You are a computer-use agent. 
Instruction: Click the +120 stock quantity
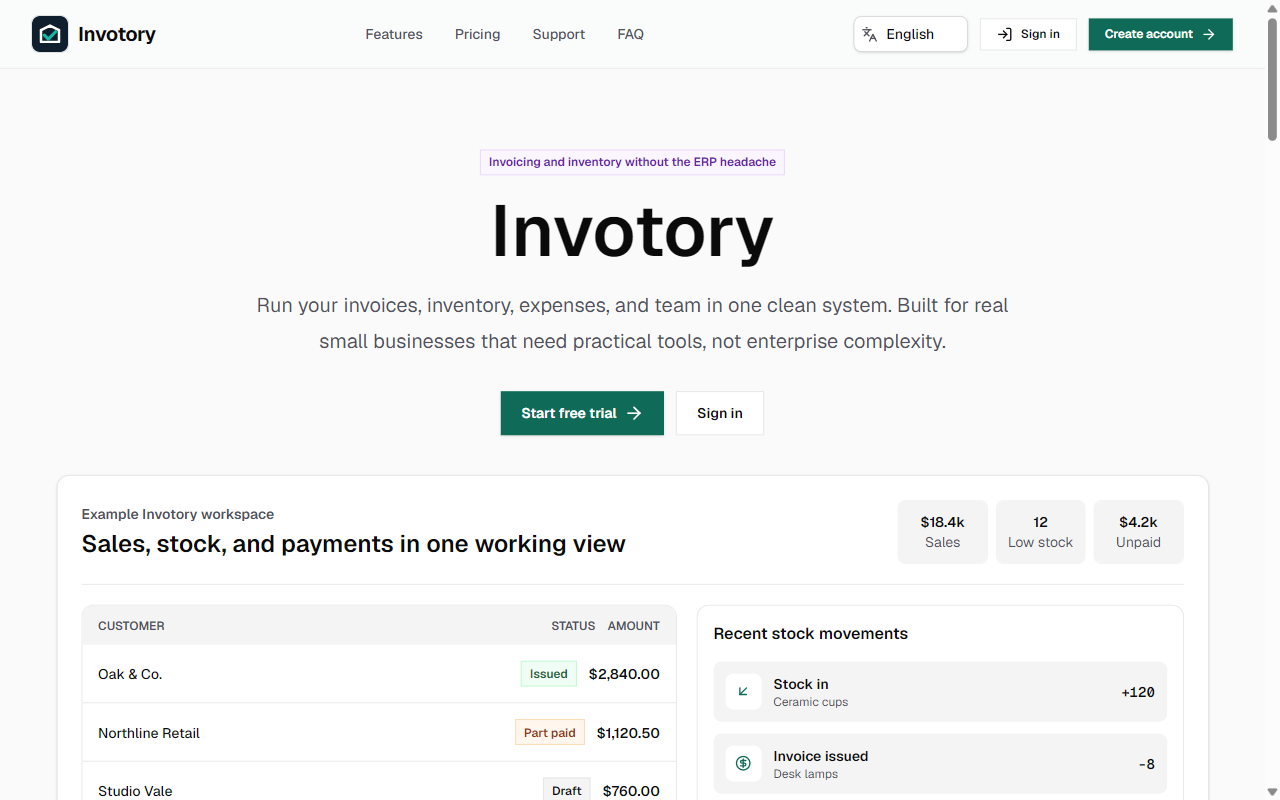pyautogui.click(x=1138, y=692)
